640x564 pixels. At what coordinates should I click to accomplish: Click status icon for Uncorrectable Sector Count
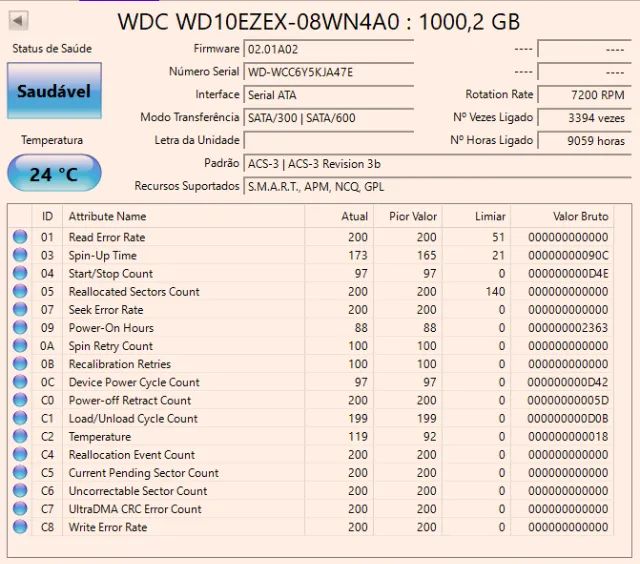tap(20, 491)
